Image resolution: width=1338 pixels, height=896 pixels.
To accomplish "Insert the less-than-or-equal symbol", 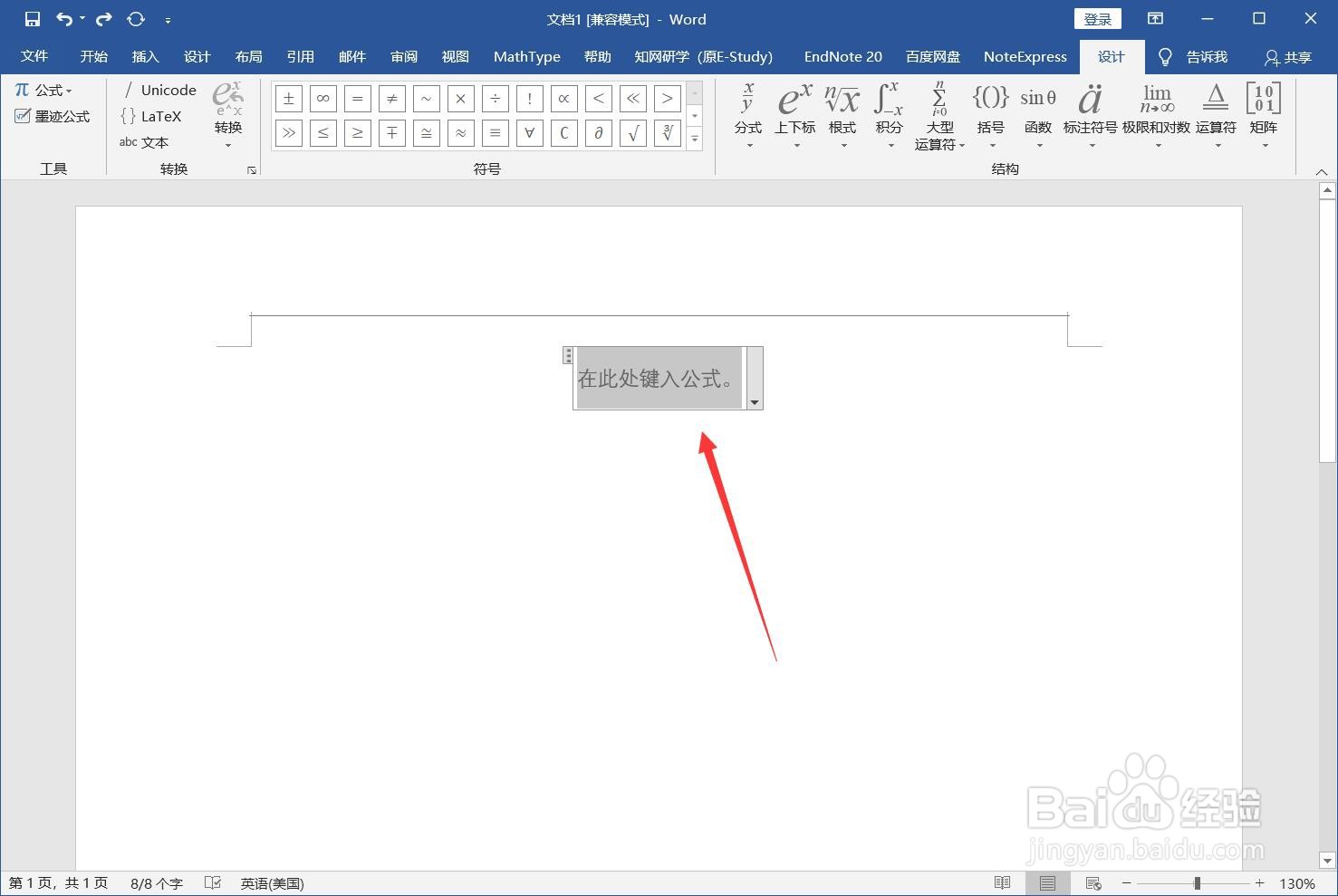I will click(x=322, y=133).
